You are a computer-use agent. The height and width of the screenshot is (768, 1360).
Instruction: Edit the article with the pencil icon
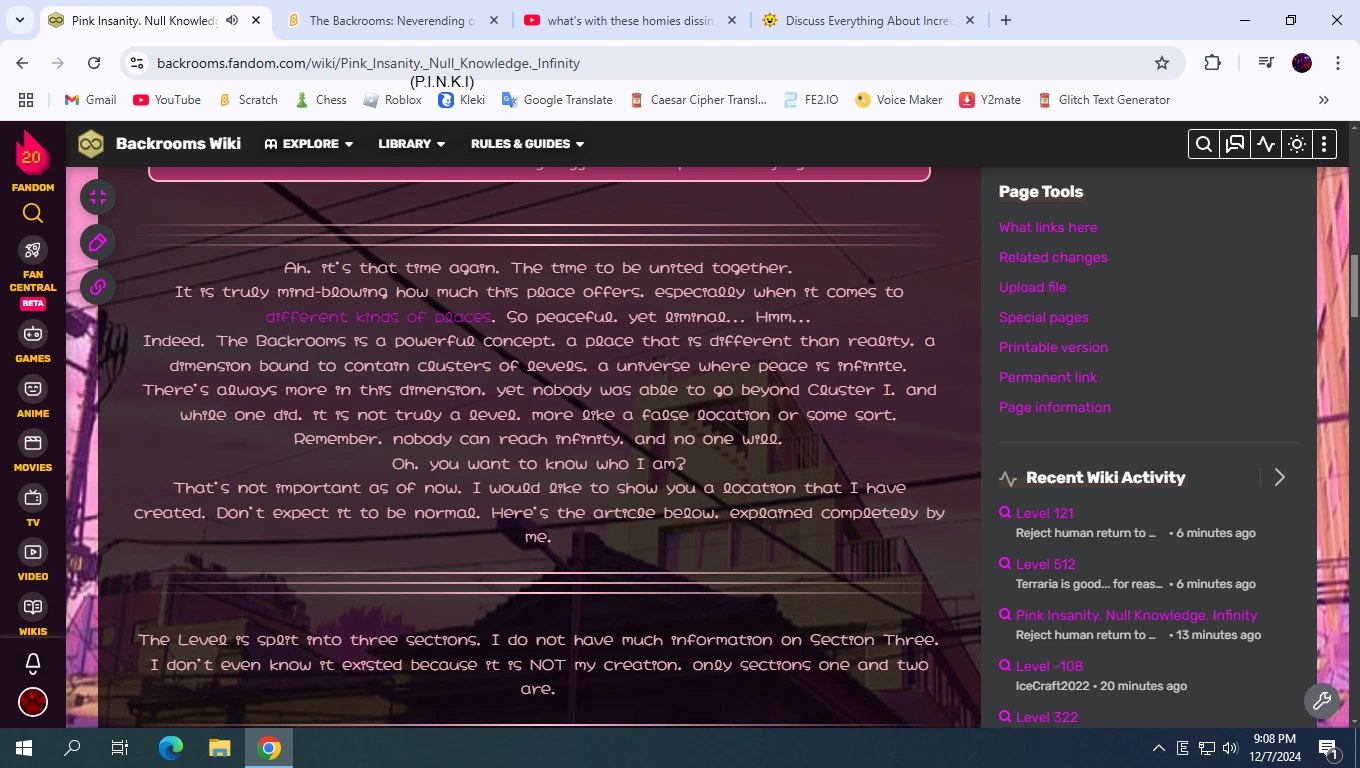pyautogui.click(x=97, y=242)
